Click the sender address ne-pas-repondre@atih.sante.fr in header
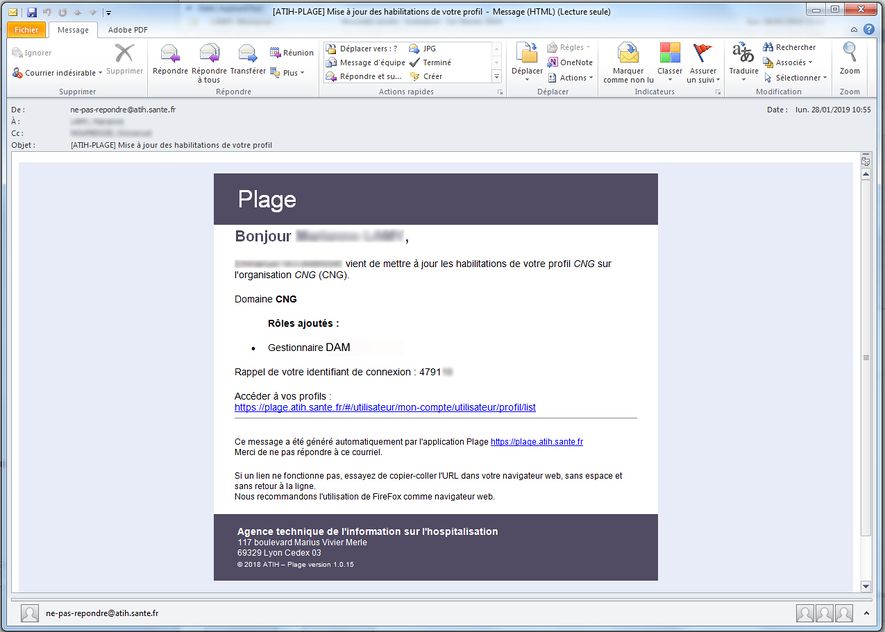The width and height of the screenshot is (885, 632). coord(123,109)
